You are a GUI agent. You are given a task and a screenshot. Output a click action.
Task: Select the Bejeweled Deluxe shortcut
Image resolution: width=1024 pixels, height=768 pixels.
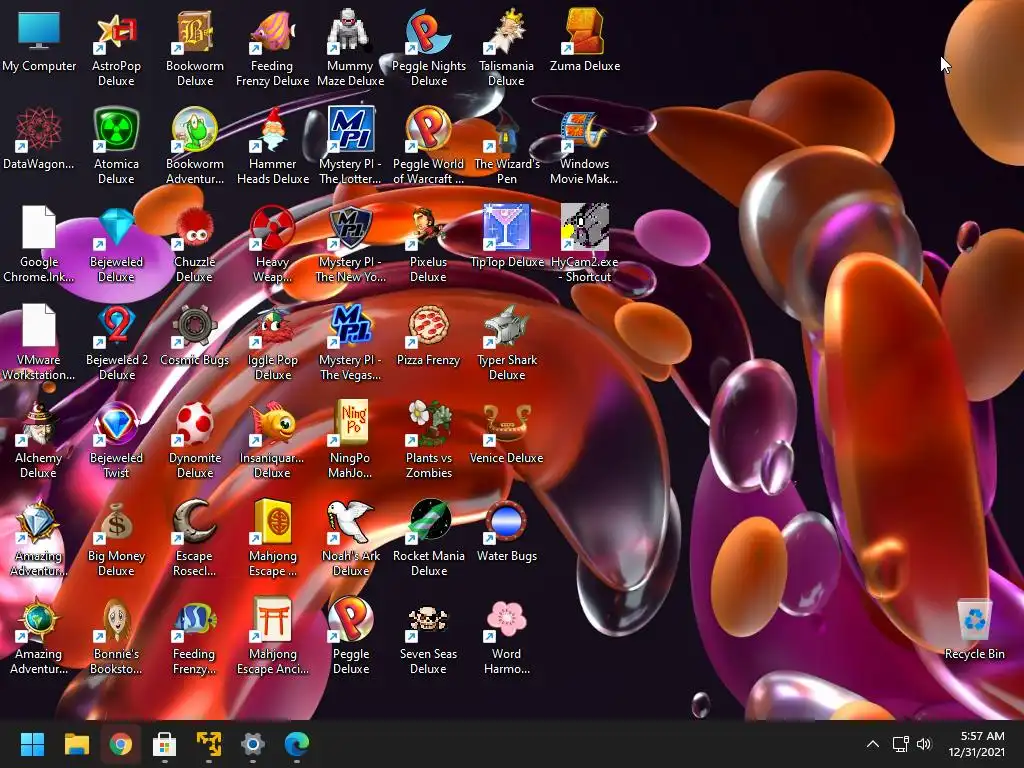[x=116, y=227]
